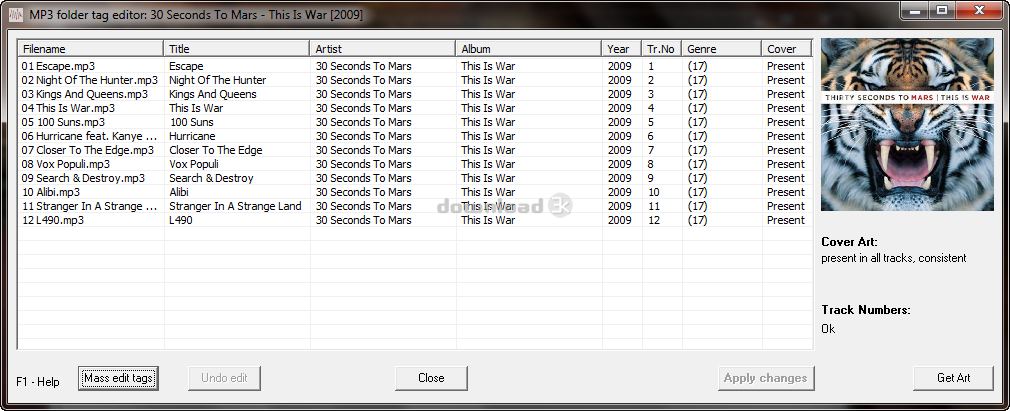The image size is (1010, 411).
Task: Click the Cover Present cell in the 100 Suns row
Action: [786, 122]
